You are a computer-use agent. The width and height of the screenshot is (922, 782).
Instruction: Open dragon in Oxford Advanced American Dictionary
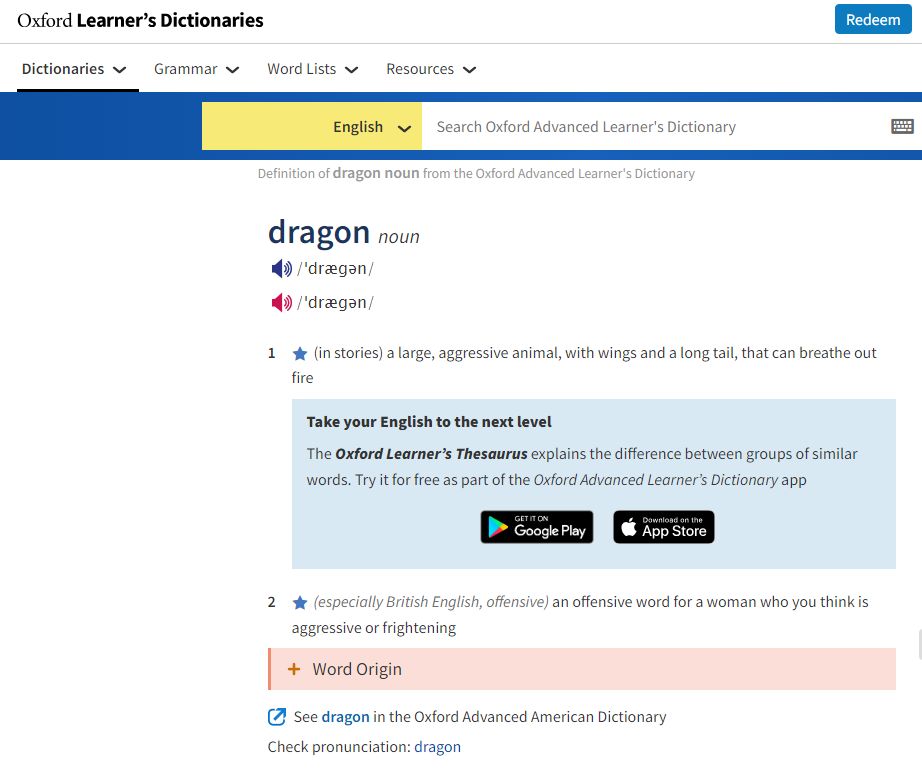[x=346, y=717]
